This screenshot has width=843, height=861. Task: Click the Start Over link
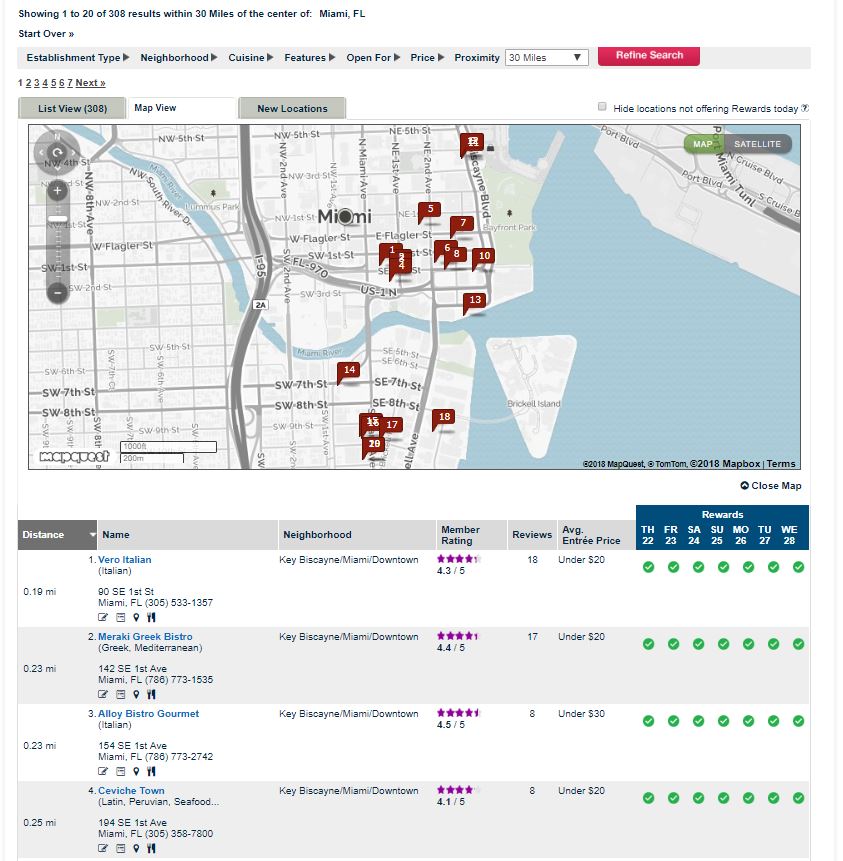[x=46, y=33]
